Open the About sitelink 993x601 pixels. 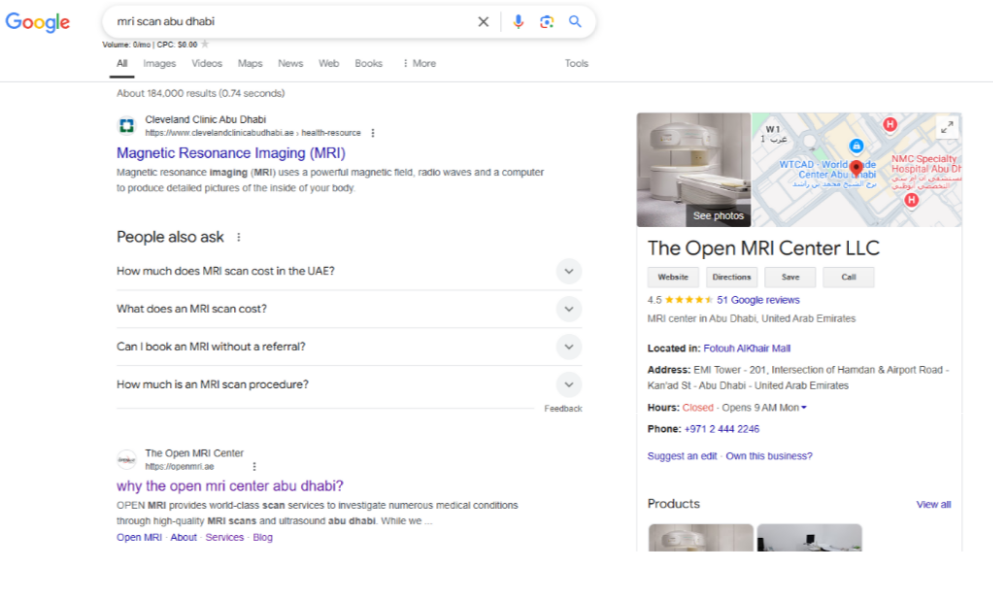coord(184,538)
